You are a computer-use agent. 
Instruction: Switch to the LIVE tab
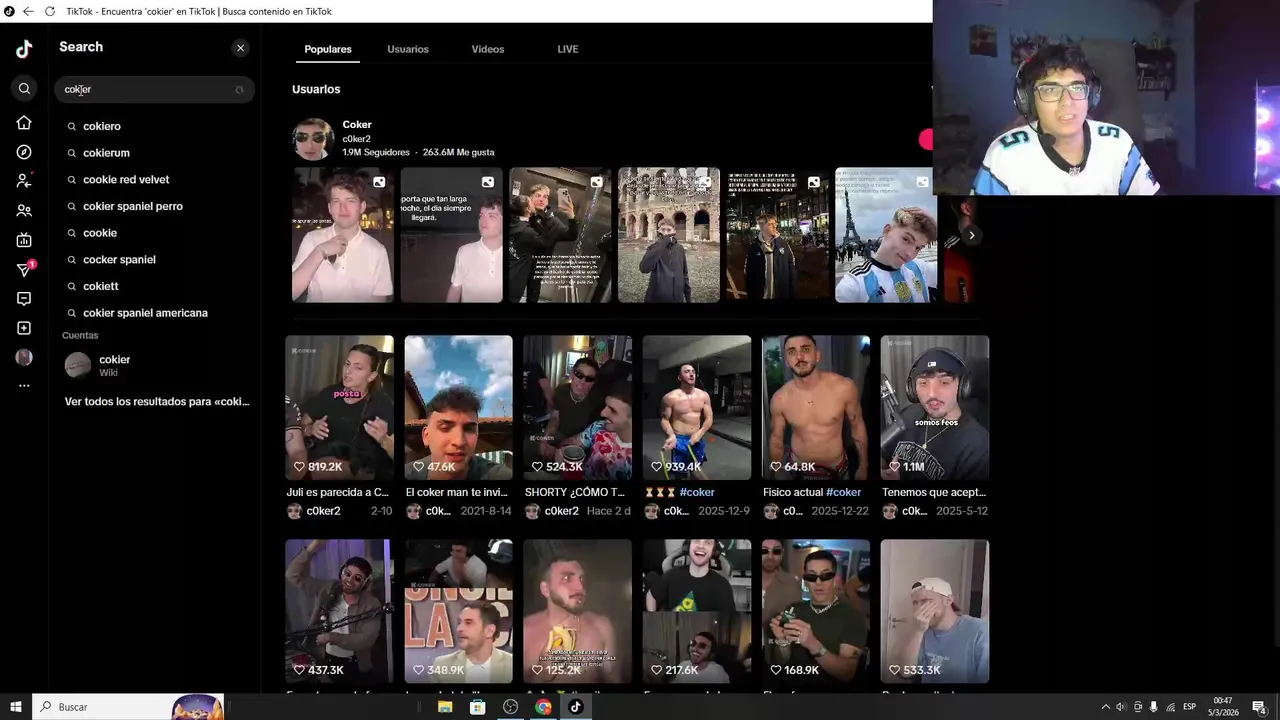568,49
